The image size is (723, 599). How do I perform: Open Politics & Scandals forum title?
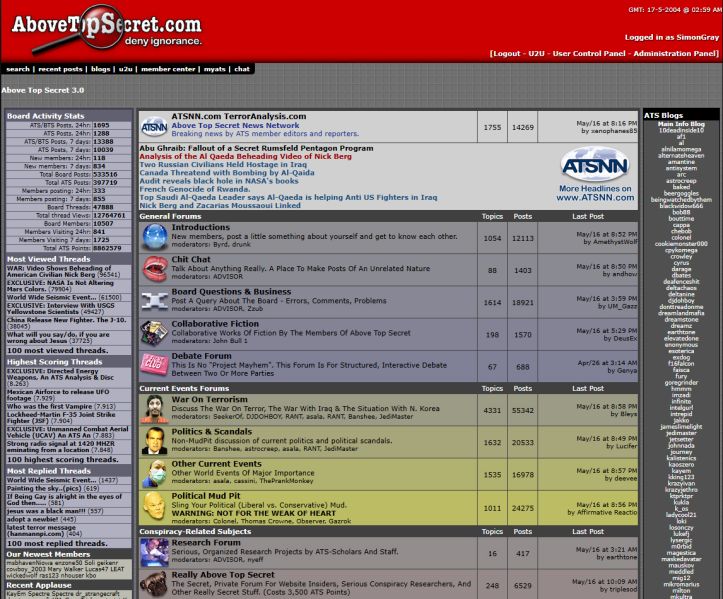click(x=212, y=432)
